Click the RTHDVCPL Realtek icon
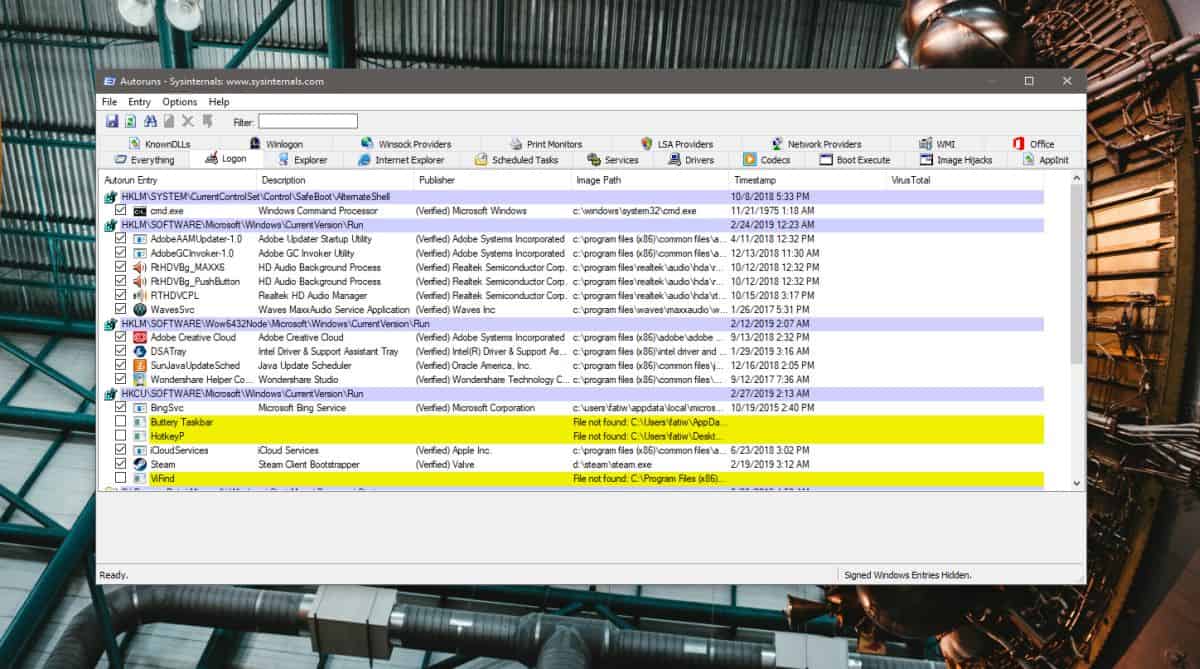1200x669 pixels. coord(140,295)
